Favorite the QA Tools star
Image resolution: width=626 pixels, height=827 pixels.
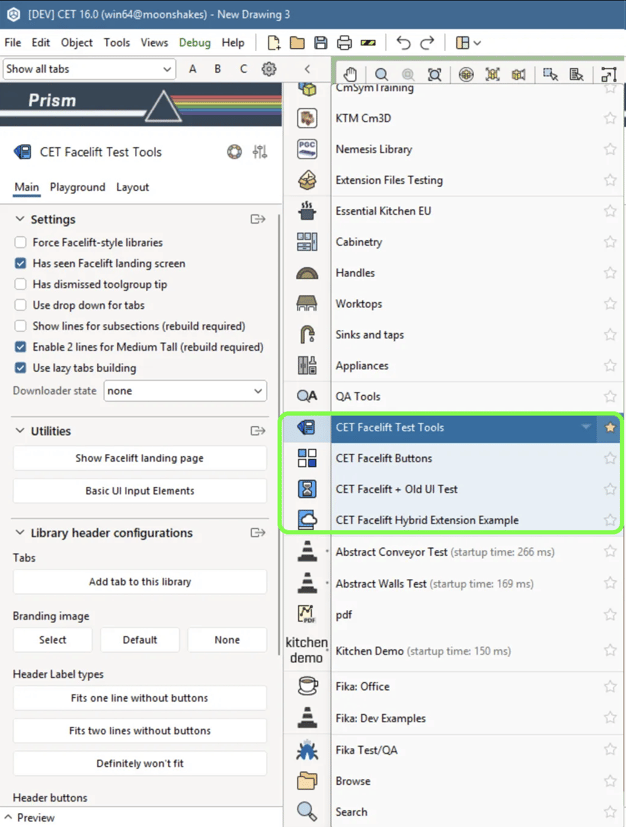(610, 396)
